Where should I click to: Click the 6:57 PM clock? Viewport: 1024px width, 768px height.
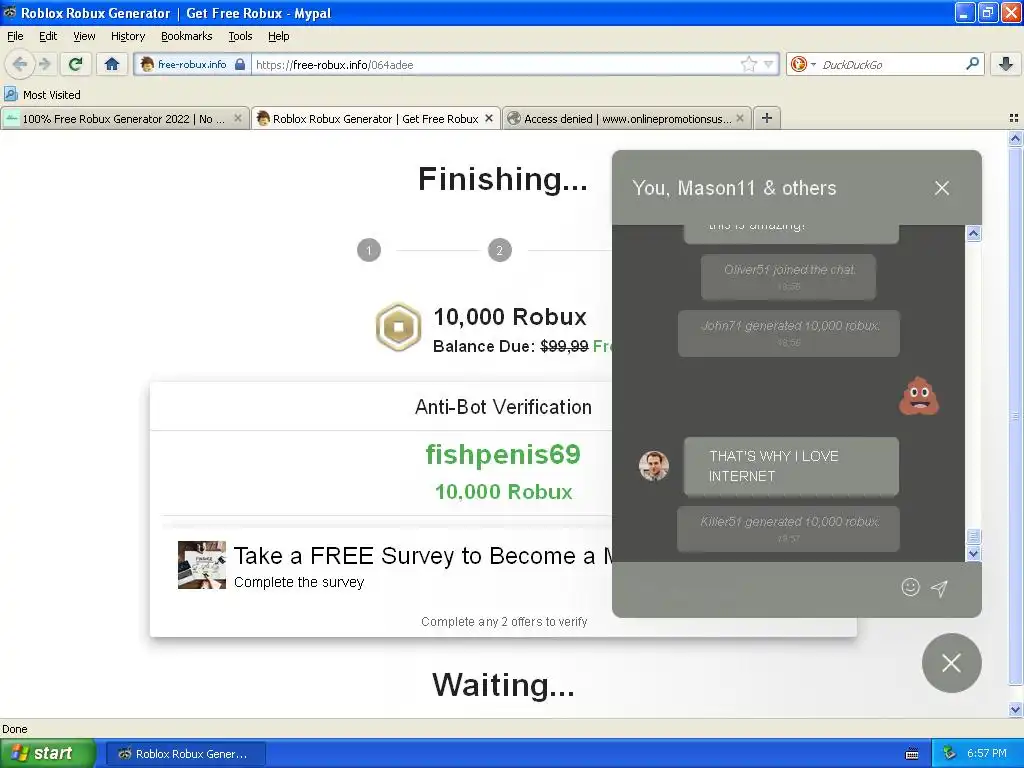click(987, 753)
